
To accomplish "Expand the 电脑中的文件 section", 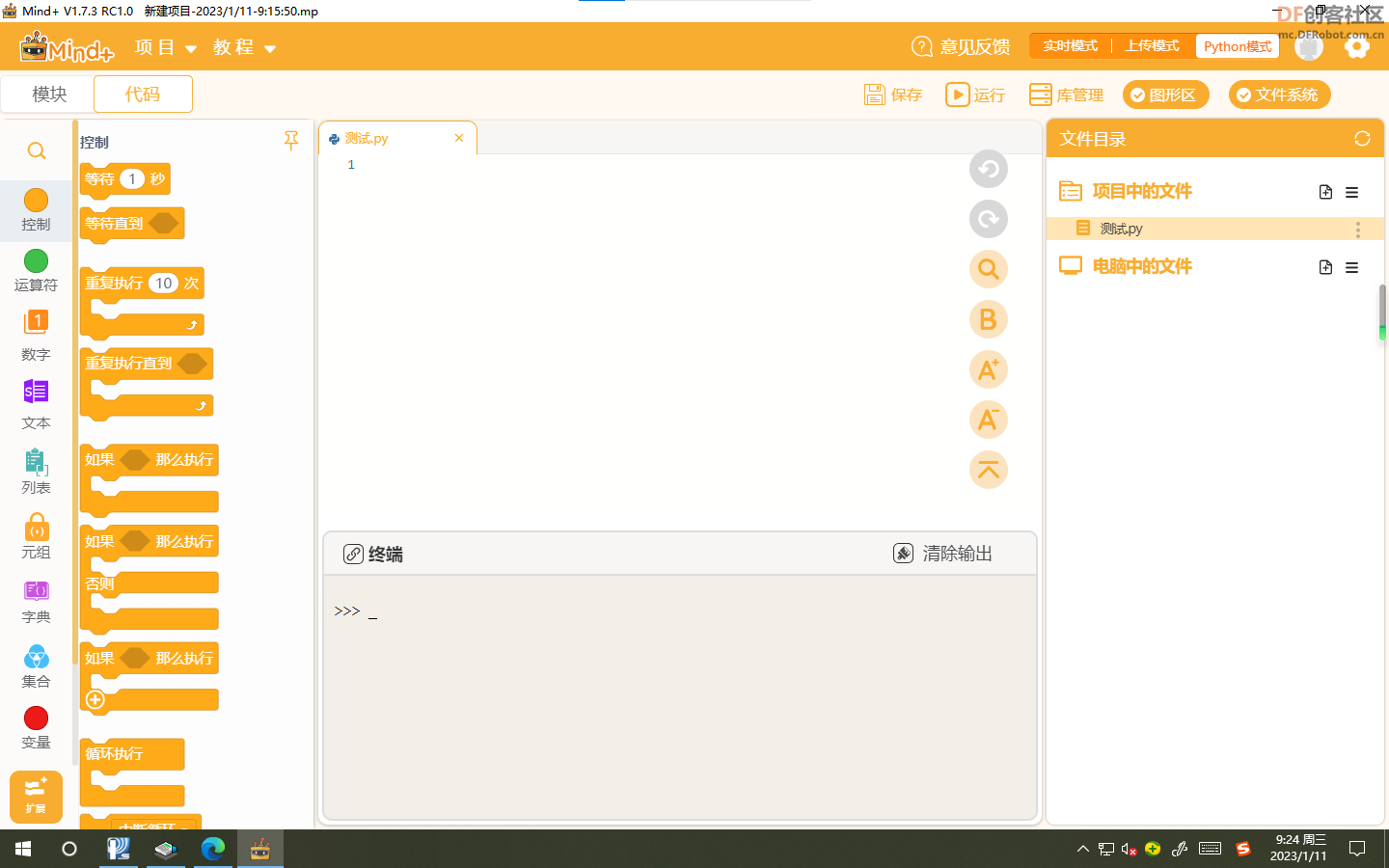I will pos(1125,266).
